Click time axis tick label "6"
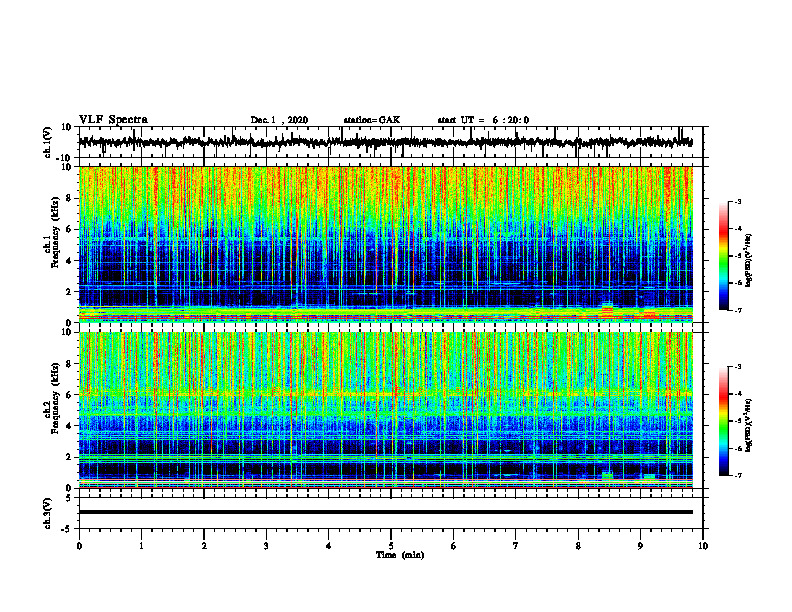The image size is (792, 612). click(454, 546)
